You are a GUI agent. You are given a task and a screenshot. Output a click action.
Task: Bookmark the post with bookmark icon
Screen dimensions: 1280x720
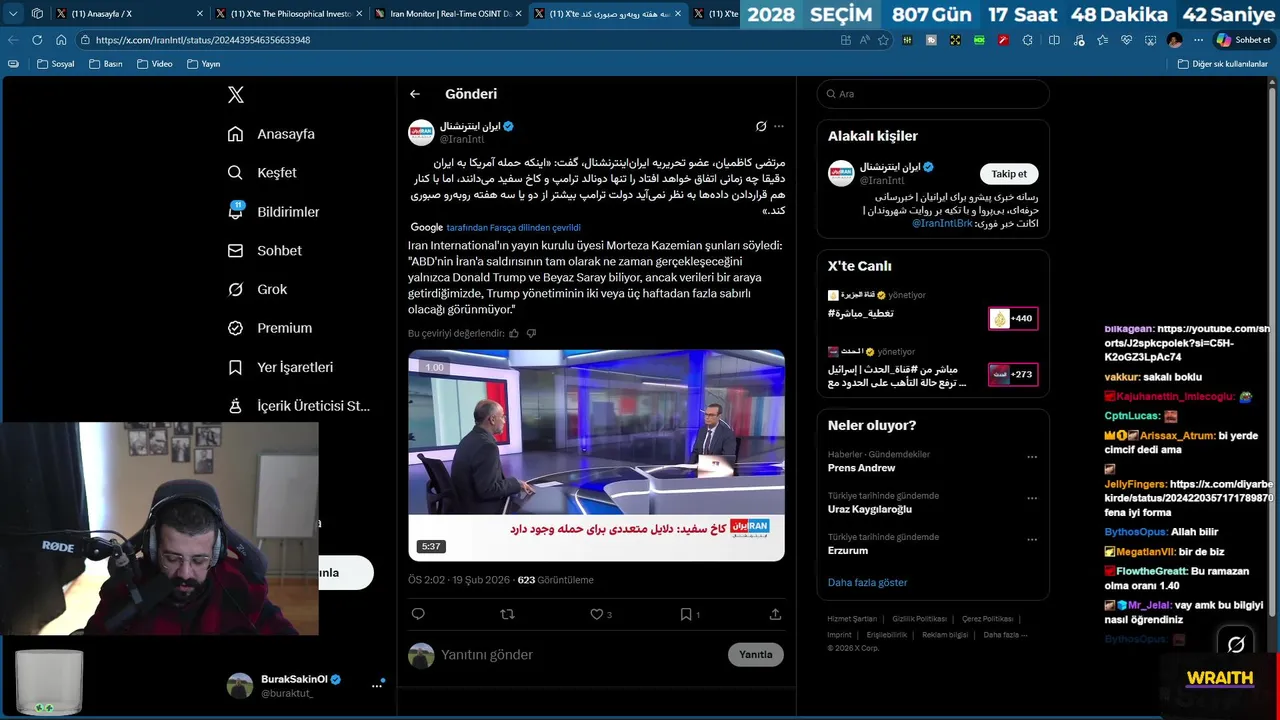(x=686, y=614)
